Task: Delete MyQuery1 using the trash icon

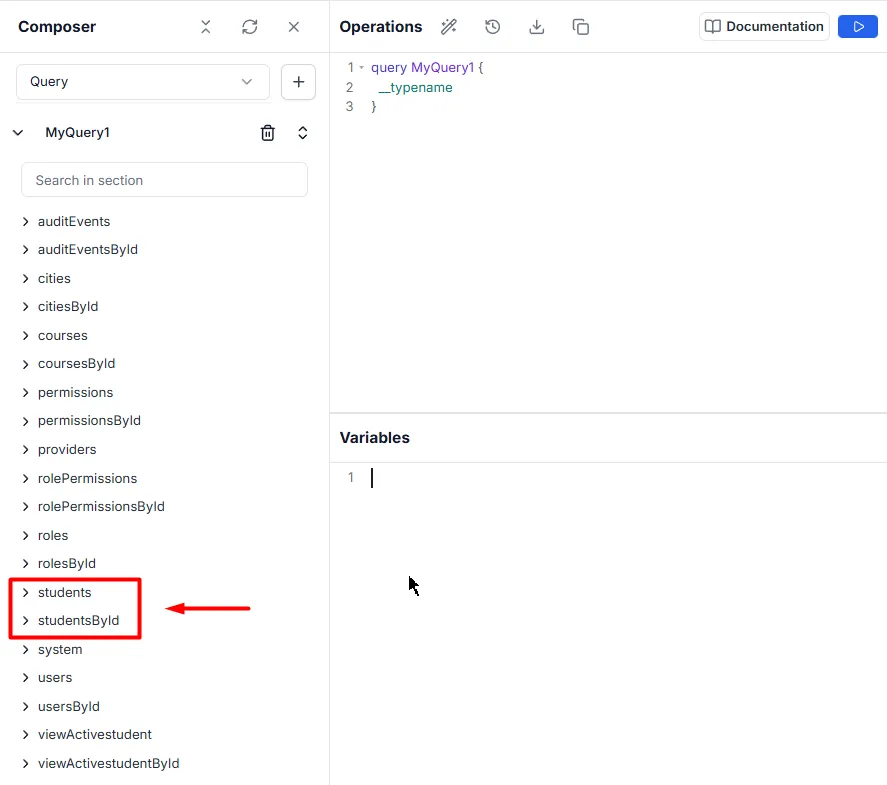Action: click(268, 133)
